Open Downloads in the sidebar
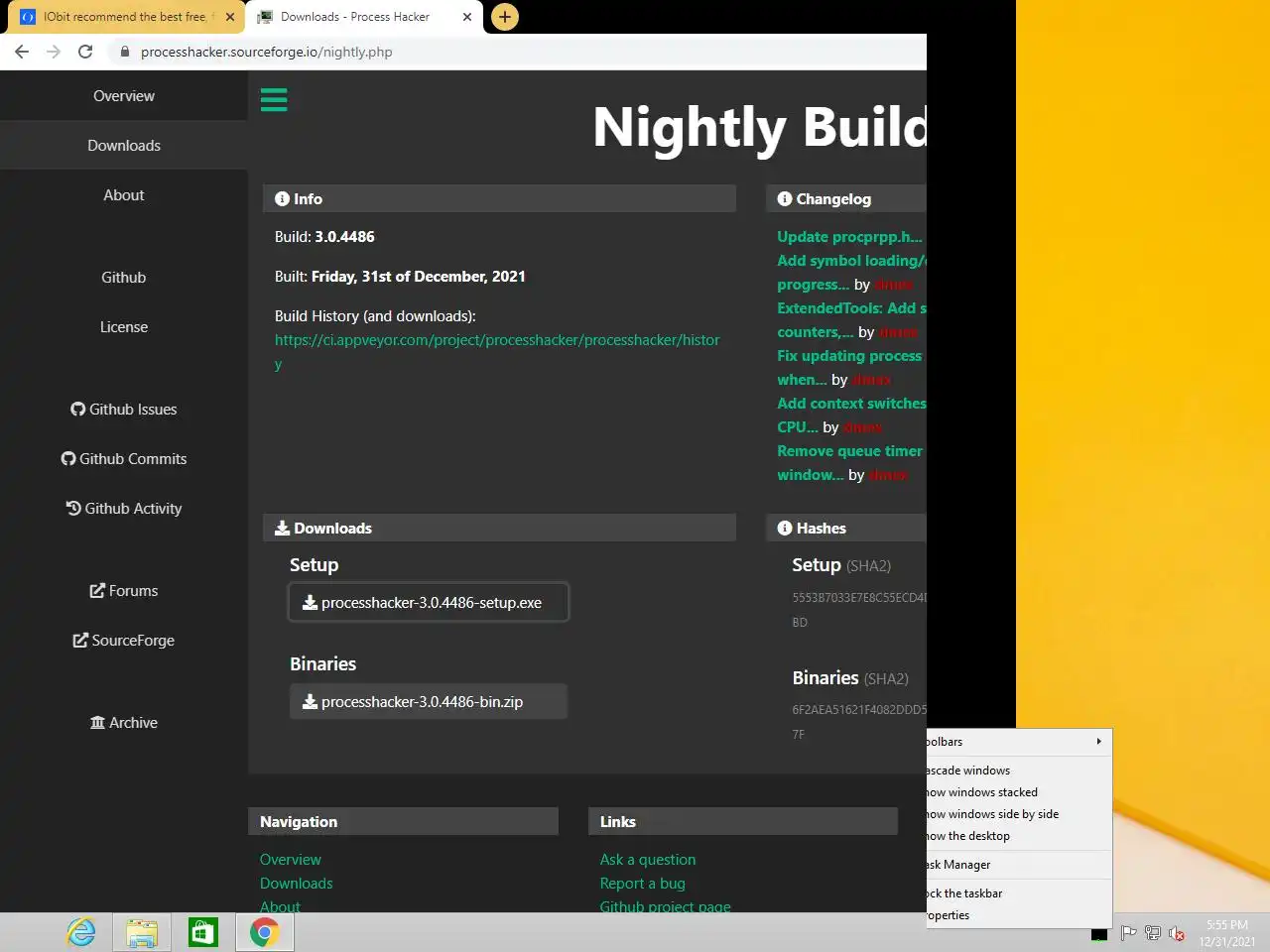 124,146
